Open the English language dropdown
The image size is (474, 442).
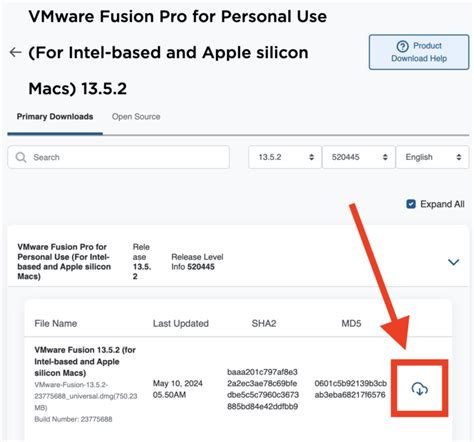[x=432, y=157]
